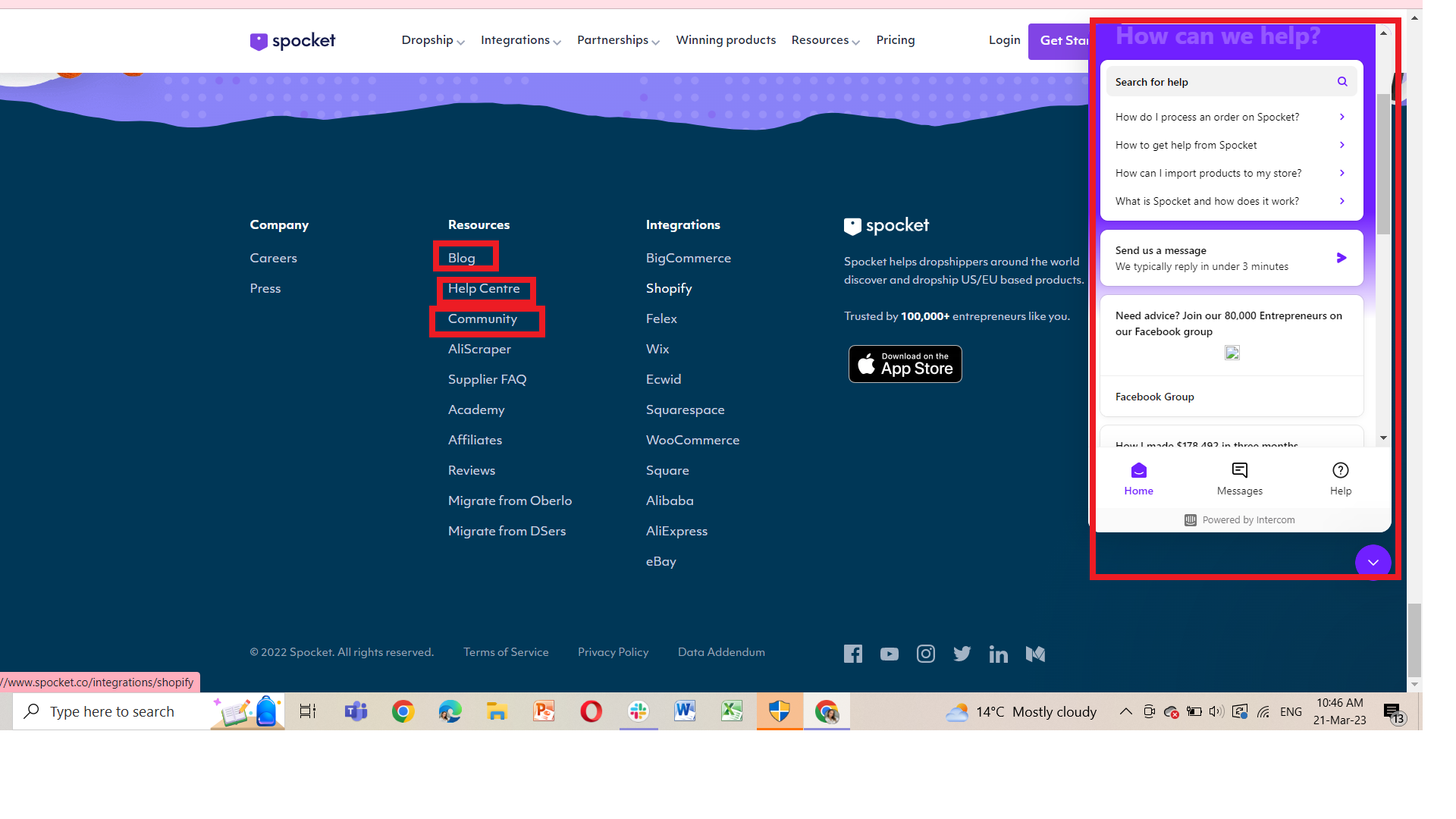Open Facebook social icon in footer
1456x819 pixels.
(853, 654)
